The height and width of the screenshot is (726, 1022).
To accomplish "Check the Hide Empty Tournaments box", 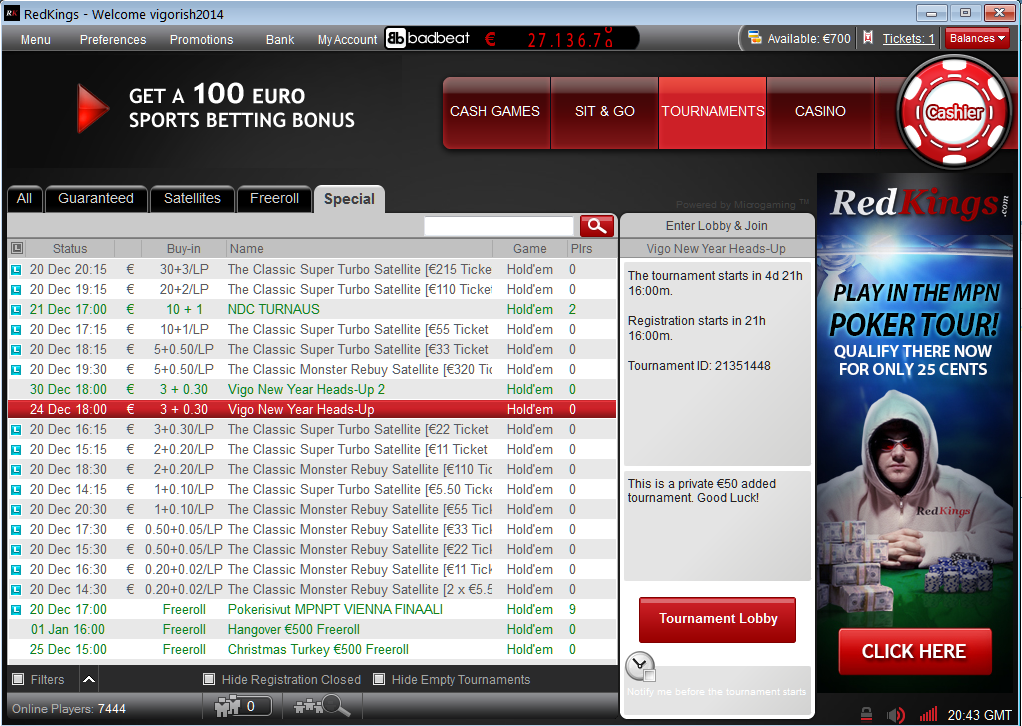I will coord(379,680).
